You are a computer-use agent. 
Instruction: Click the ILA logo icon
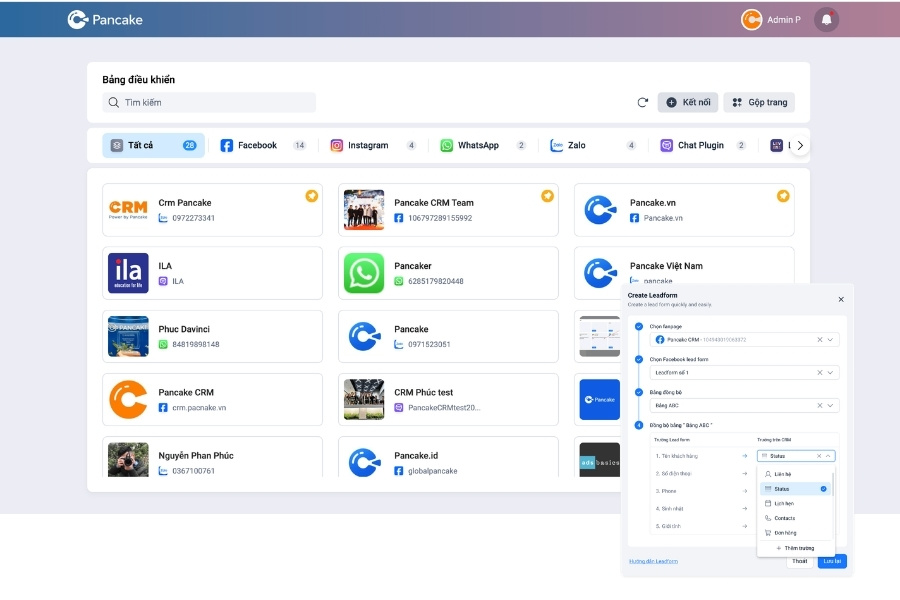pyautogui.click(x=128, y=273)
